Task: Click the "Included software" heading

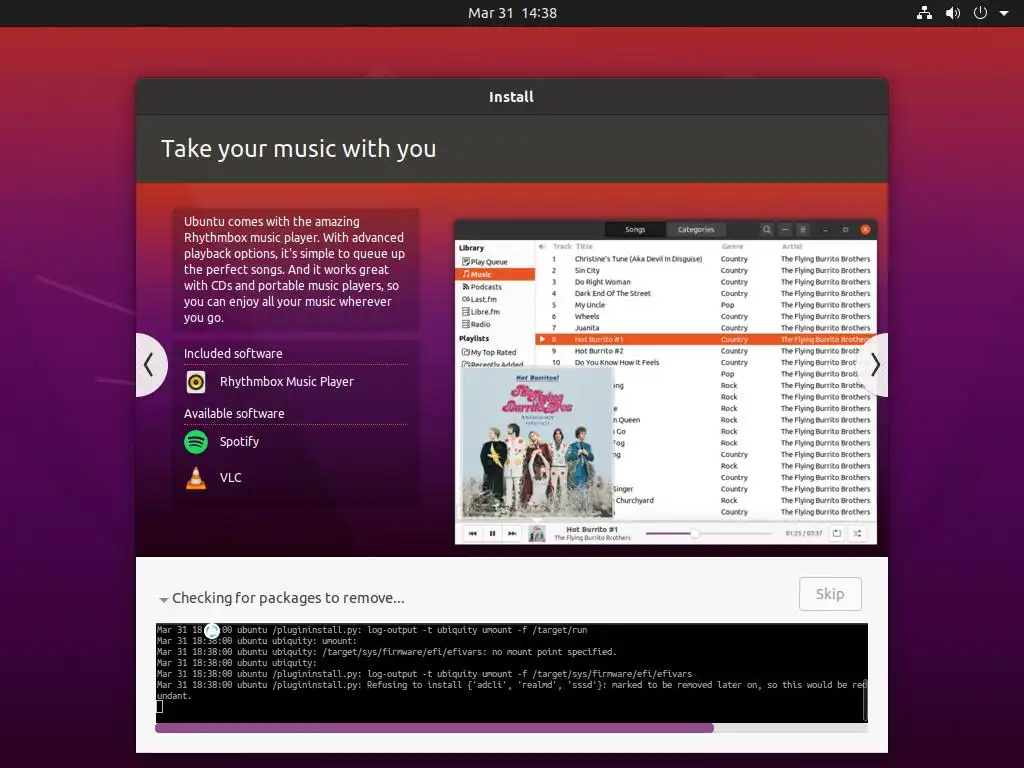Action: [233, 353]
